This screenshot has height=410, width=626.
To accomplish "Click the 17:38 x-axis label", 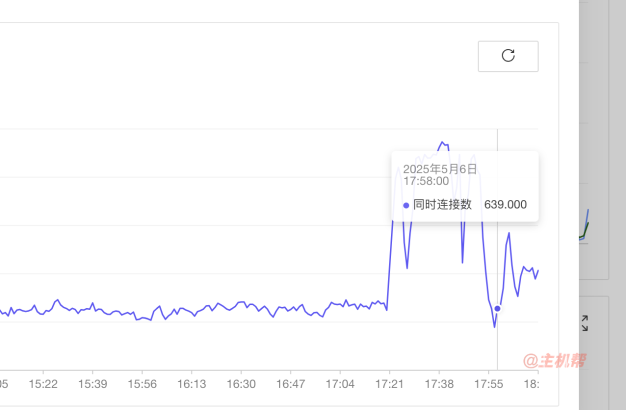I will (x=439, y=384).
